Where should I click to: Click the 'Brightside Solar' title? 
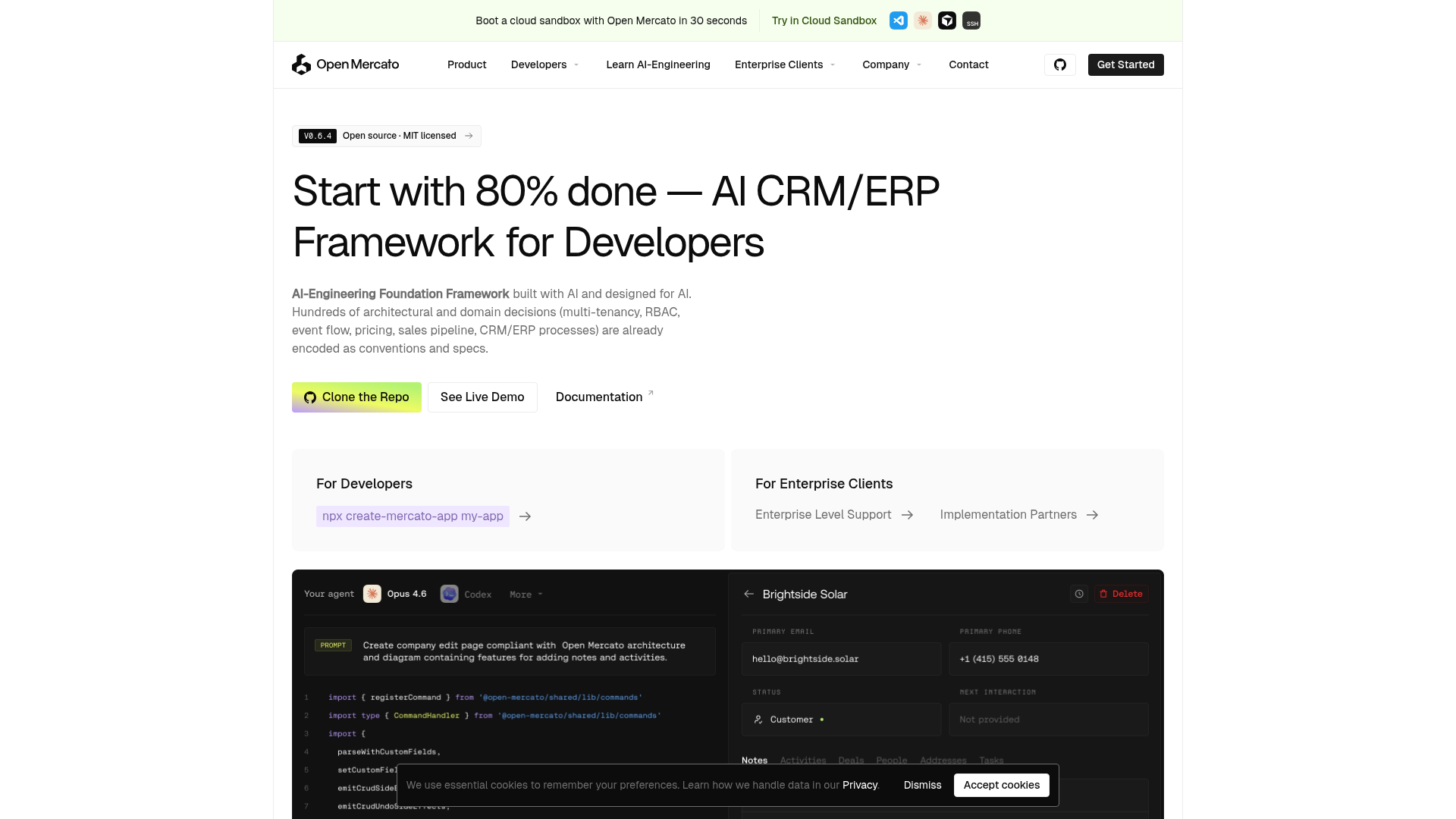805,595
